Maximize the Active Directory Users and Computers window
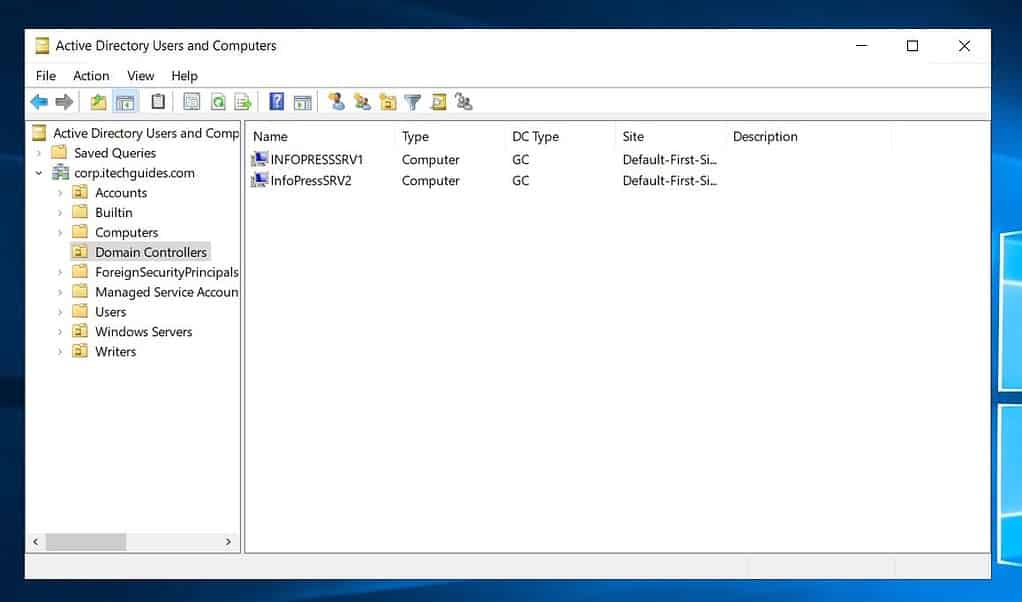1022x602 pixels. pyautogui.click(x=912, y=46)
